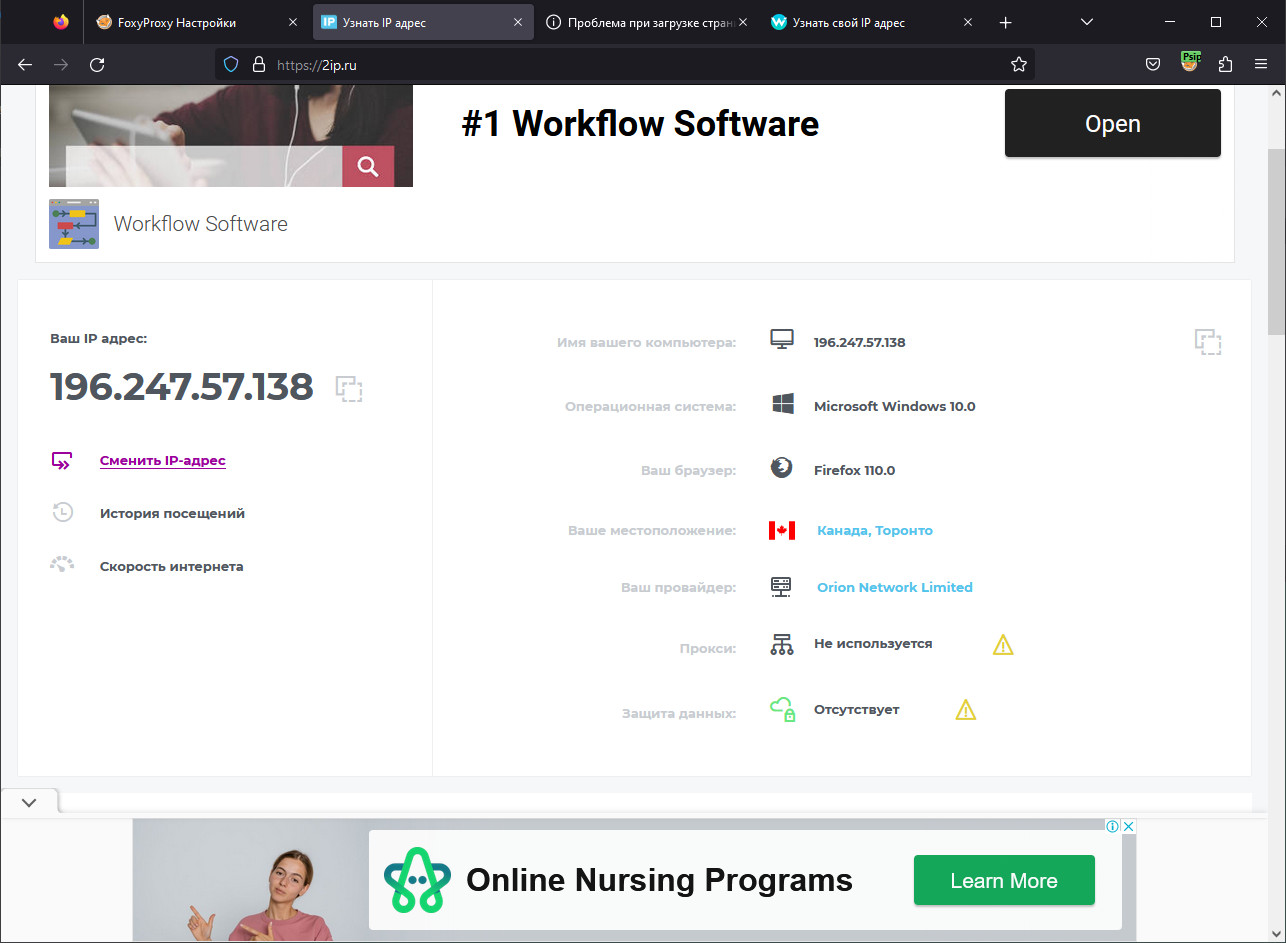Viewport: 1286px width, 943px height.
Task: Click the Windows logo icon
Action: (x=782, y=405)
